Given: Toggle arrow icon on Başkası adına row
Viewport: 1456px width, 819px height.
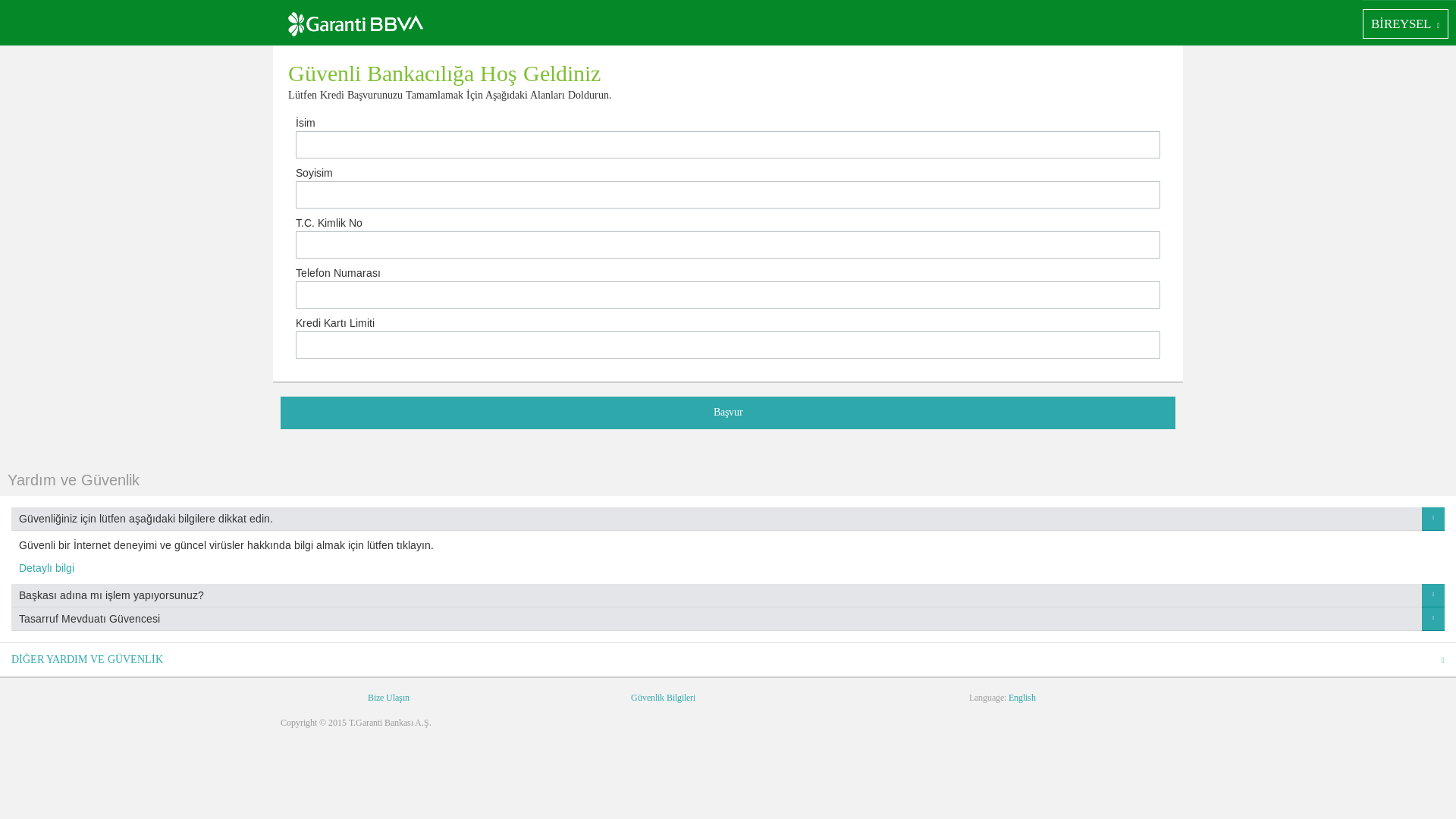Looking at the screenshot, I should coord(1433,595).
